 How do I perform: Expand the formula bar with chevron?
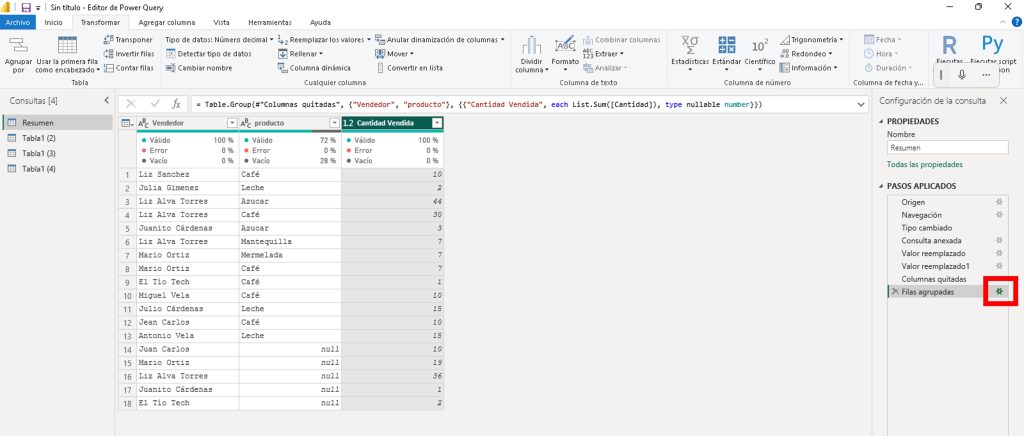tap(861, 103)
